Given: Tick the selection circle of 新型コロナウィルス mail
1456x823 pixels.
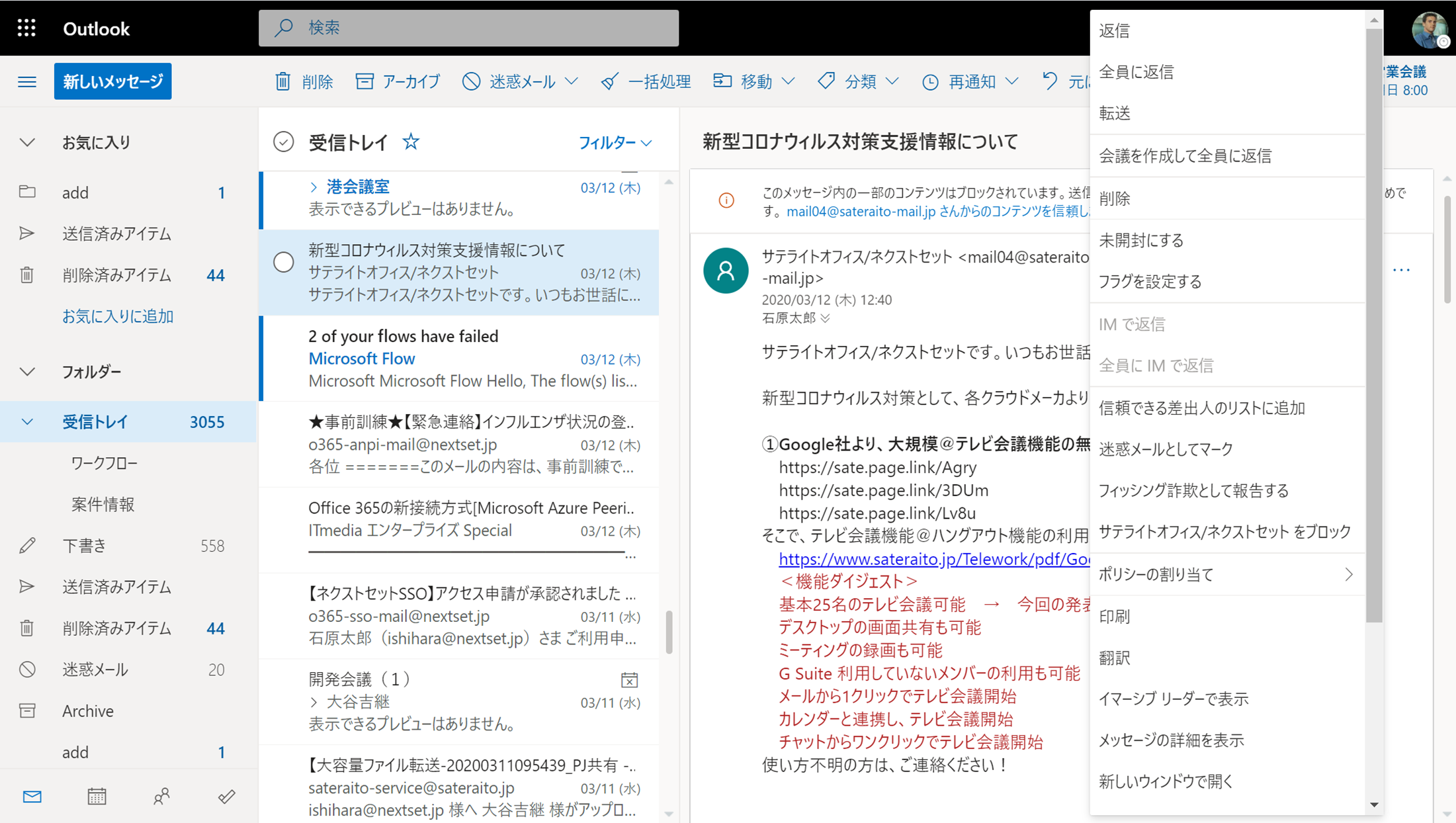Looking at the screenshot, I should point(284,262).
